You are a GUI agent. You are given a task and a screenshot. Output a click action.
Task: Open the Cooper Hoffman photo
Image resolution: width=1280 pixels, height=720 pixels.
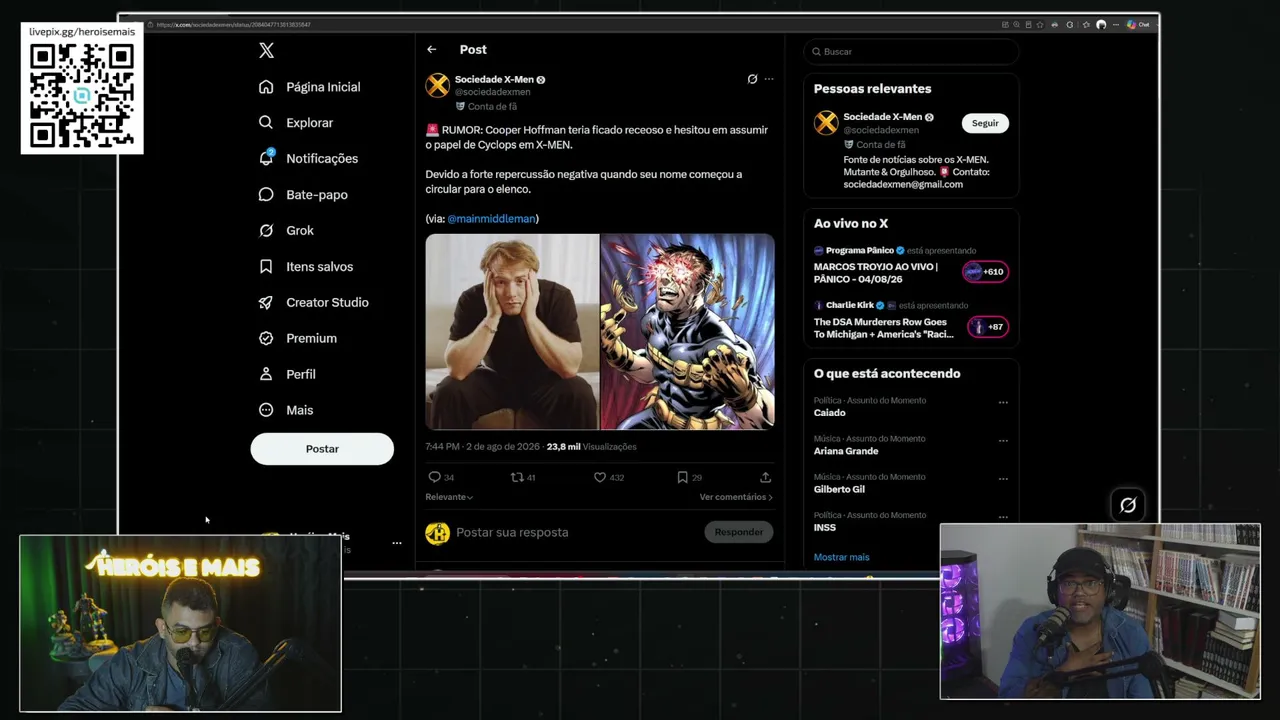click(512, 332)
